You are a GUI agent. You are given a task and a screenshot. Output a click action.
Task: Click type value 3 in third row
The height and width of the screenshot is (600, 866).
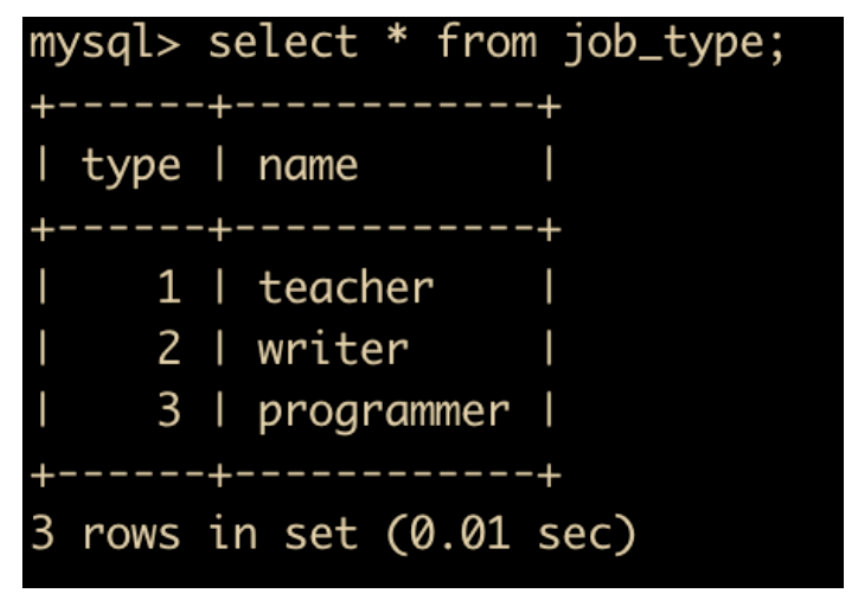[x=169, y=410]
